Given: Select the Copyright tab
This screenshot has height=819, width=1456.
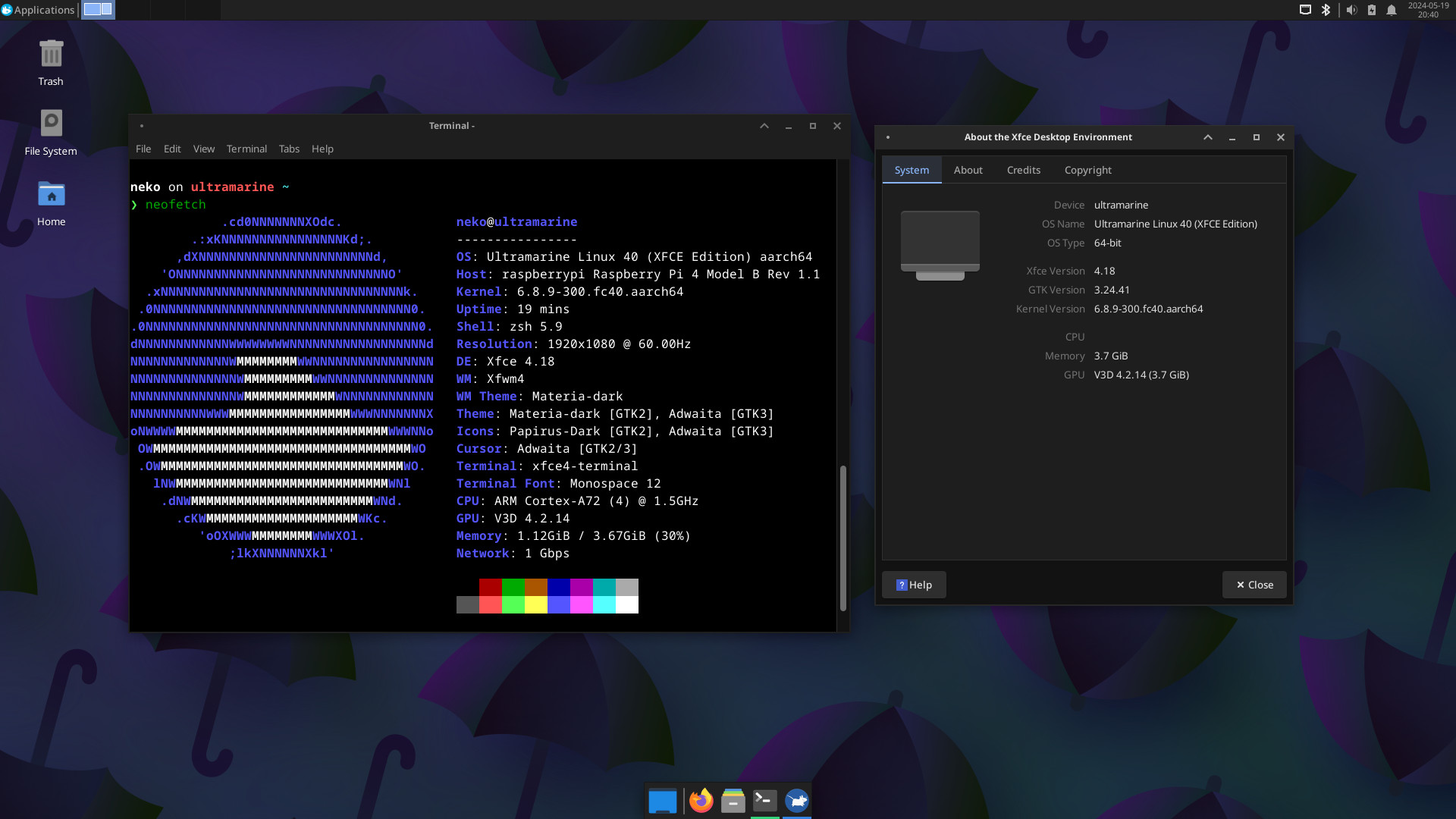Looking at the screenshot, I should pyautogui.click(x=1087, y=170).
